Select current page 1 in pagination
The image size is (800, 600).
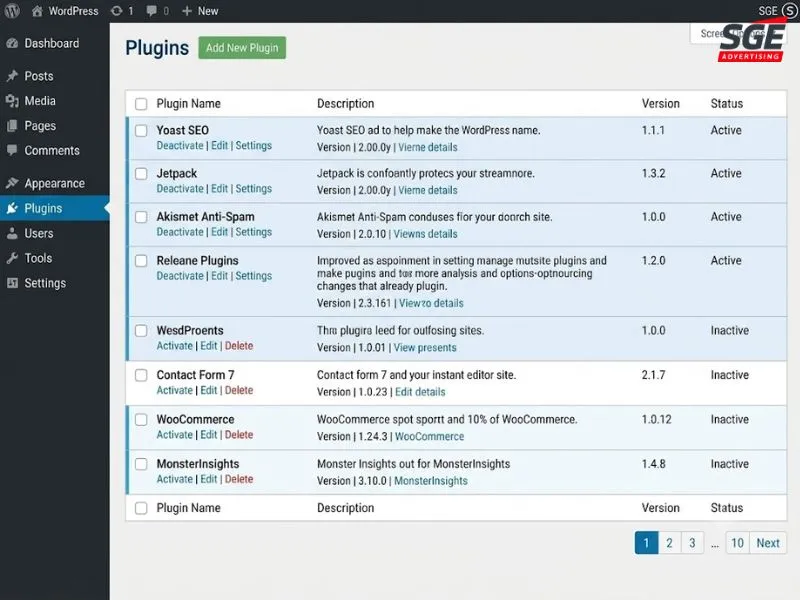(646, 543)
